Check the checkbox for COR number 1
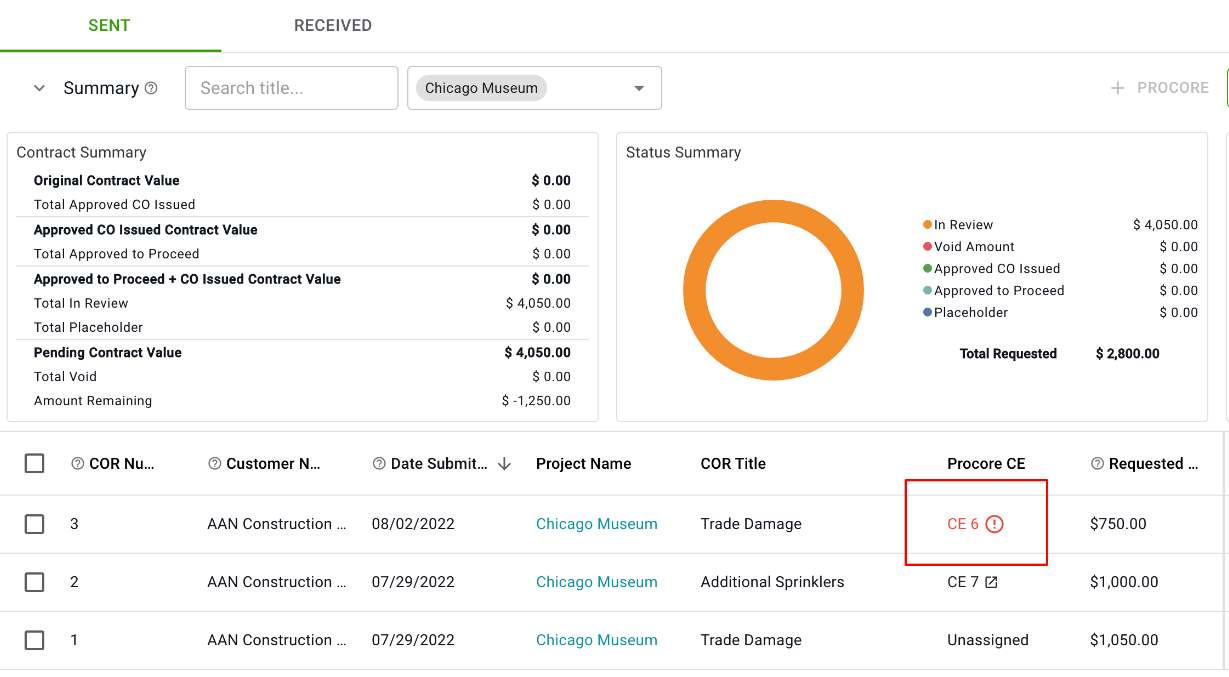The width and height of the screenshot is (1229, 677). point(35,640)
